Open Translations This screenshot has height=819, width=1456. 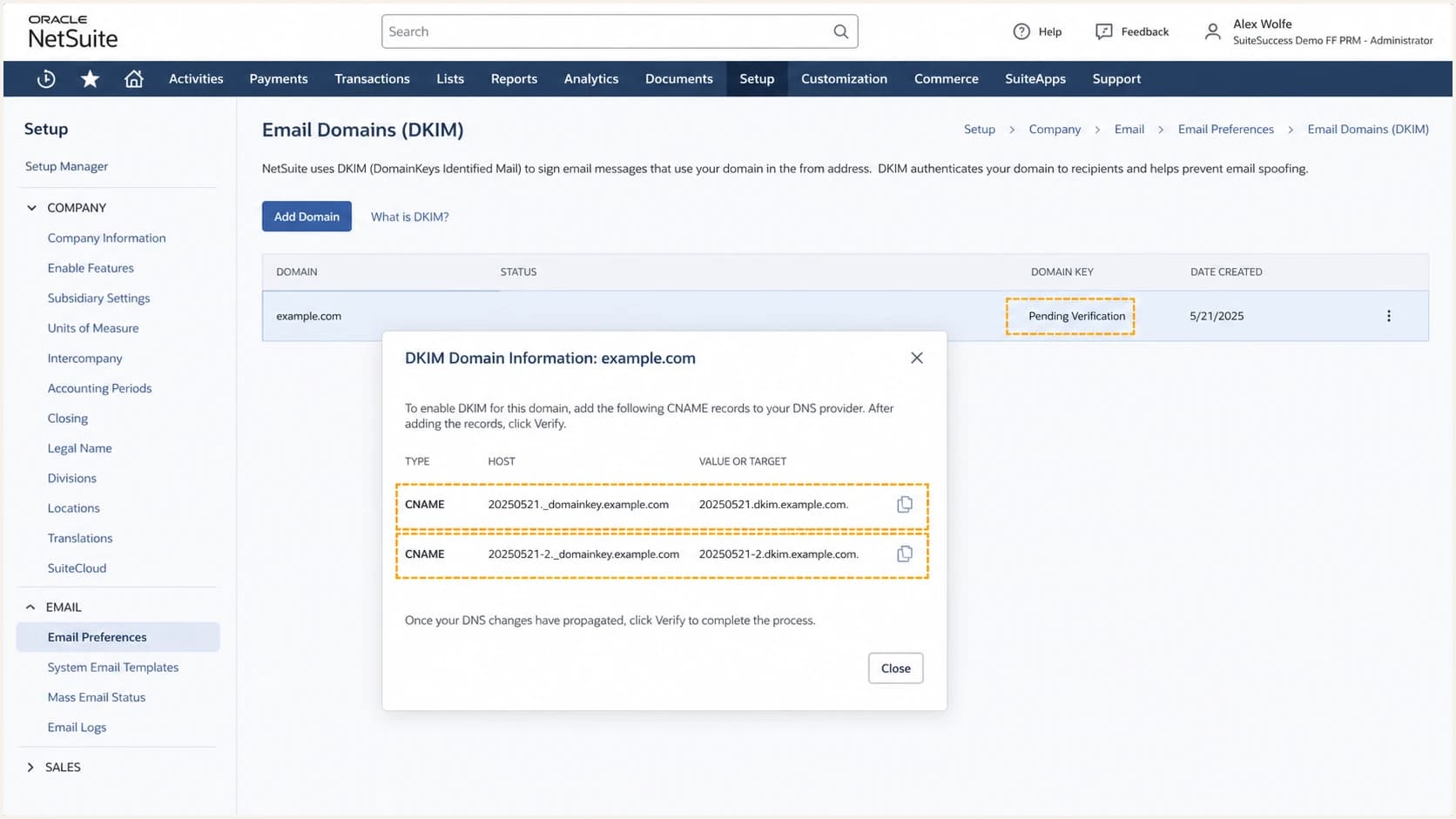point(80,539)
